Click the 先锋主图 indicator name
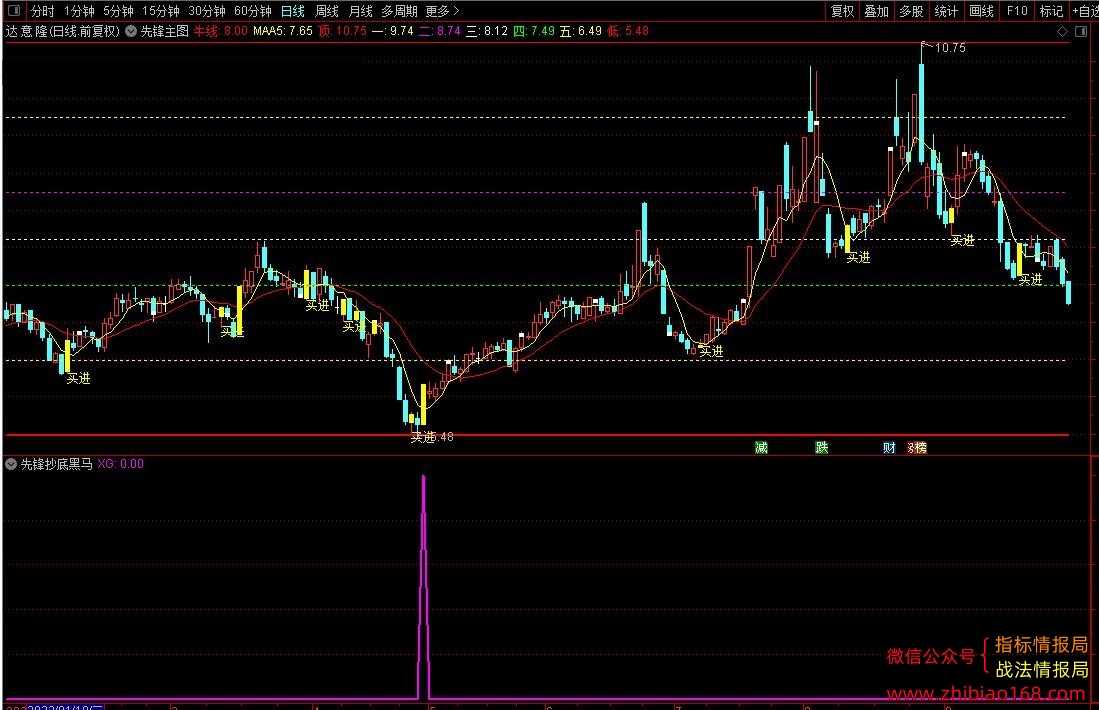This screenshot has height=710, width=1099. pyautogui.click(x=165, y=32)
